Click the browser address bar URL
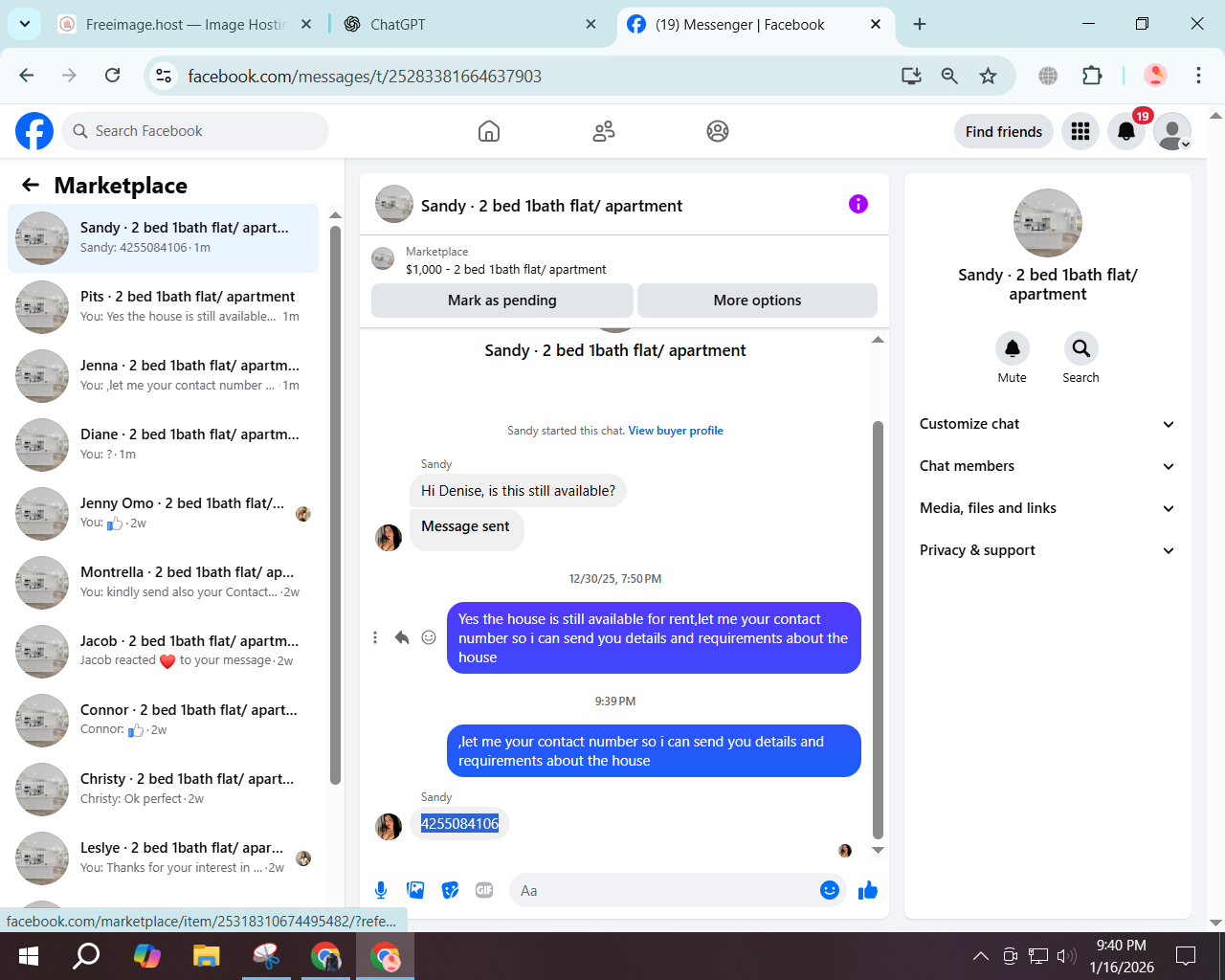This screenshot has width=1225, height=980. point(365,76)
